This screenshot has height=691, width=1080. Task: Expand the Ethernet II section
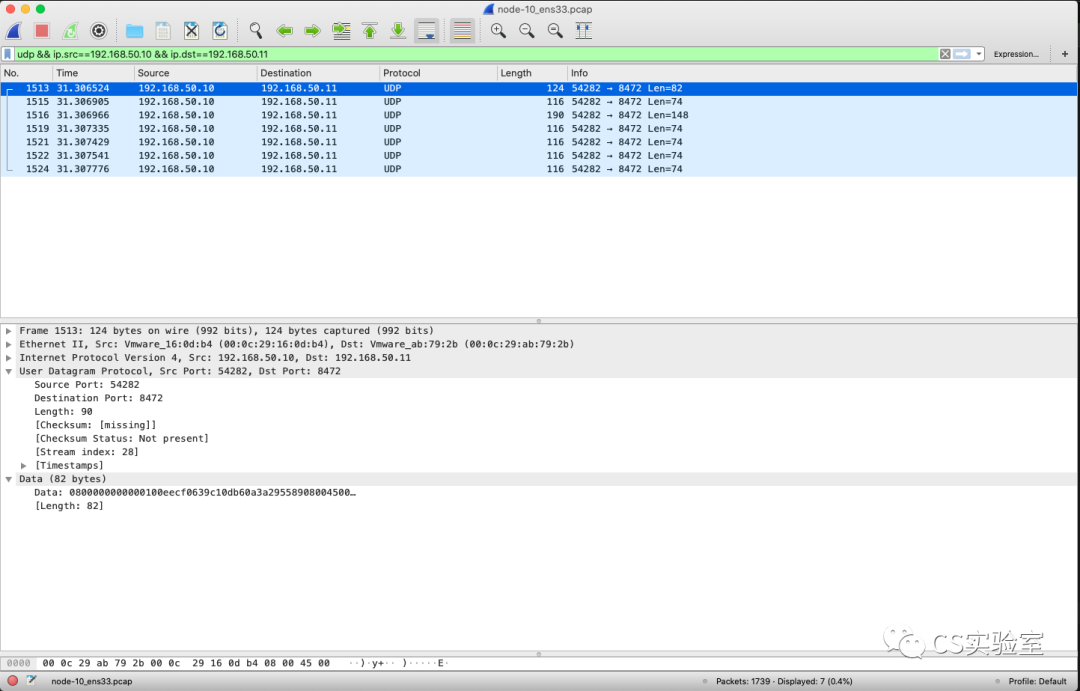tap(9, 344)
